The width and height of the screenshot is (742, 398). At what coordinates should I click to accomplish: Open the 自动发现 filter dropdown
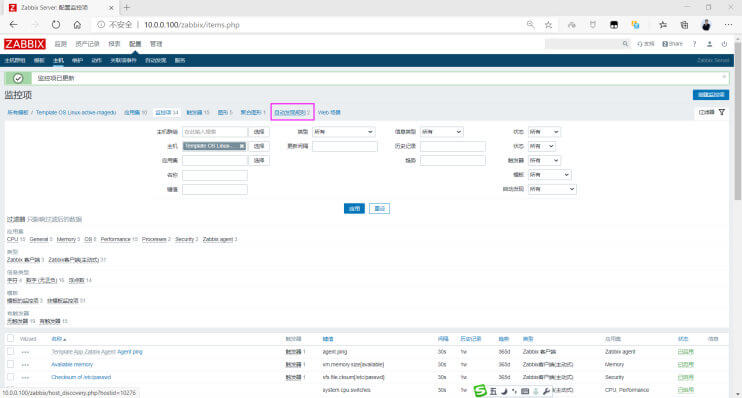(x=552, y=189)
